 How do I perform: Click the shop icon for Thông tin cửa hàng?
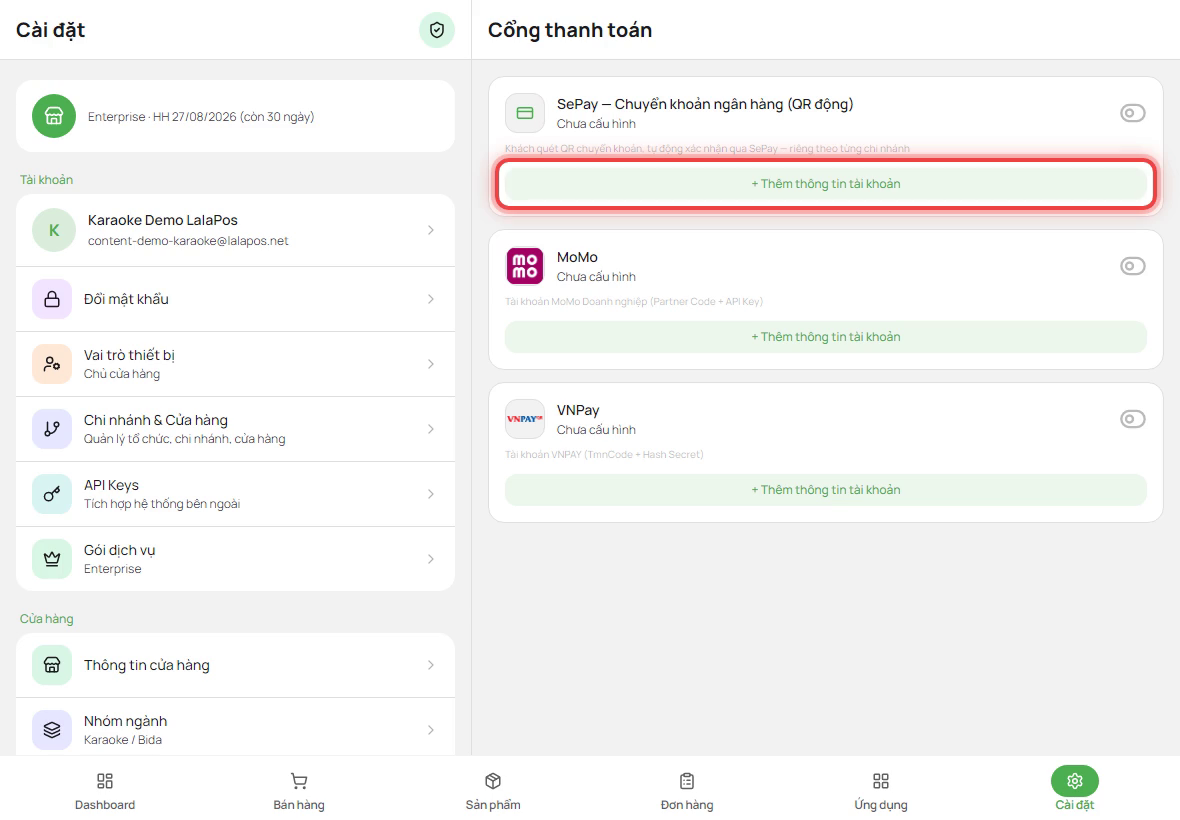(x=52, y=665)
